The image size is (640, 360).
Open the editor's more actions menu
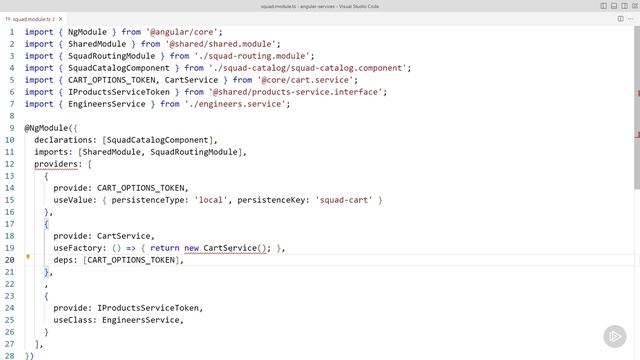(x=631, y=19)
